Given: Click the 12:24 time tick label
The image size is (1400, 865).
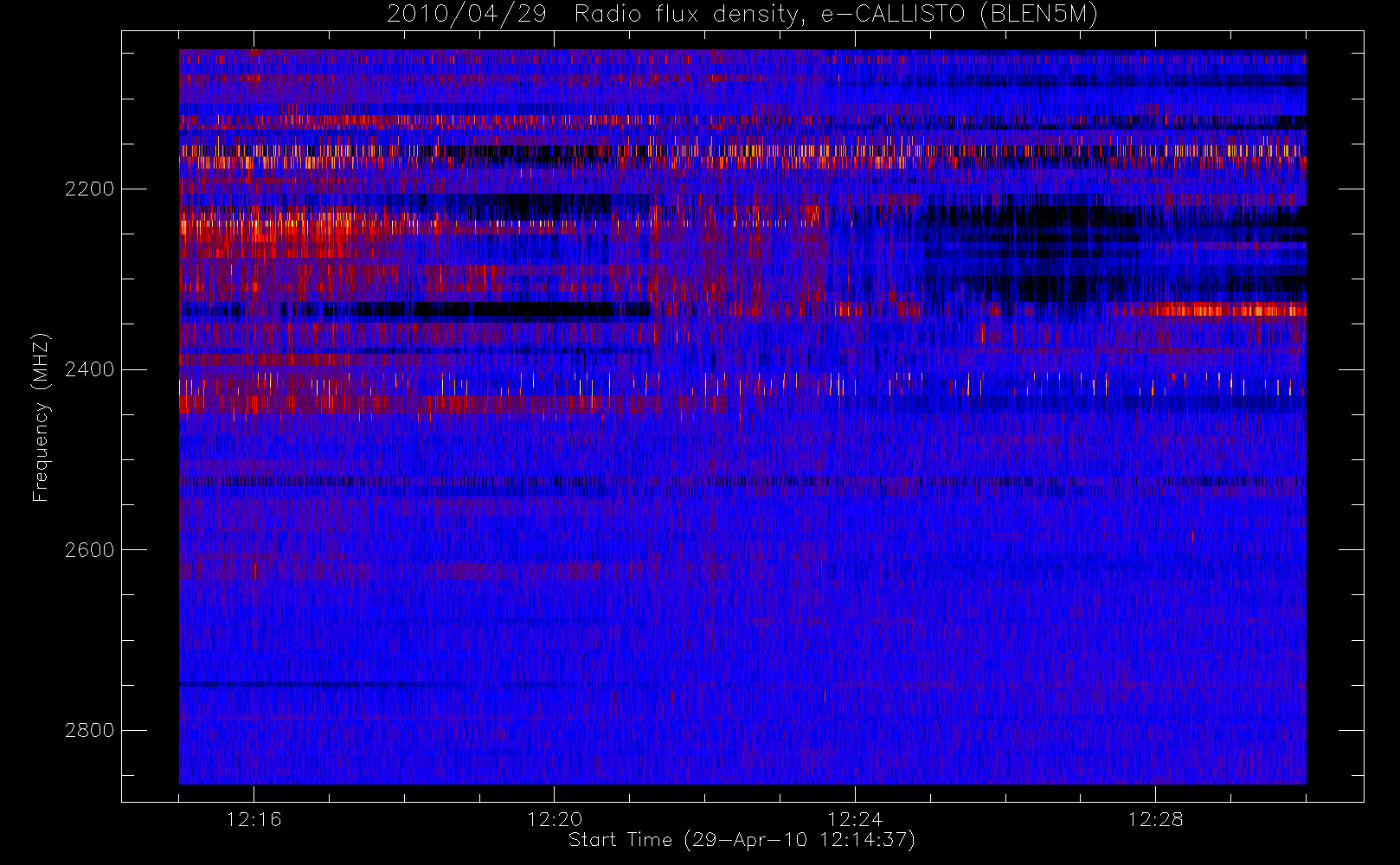Looking at the screenshot, I should (855, 819).
